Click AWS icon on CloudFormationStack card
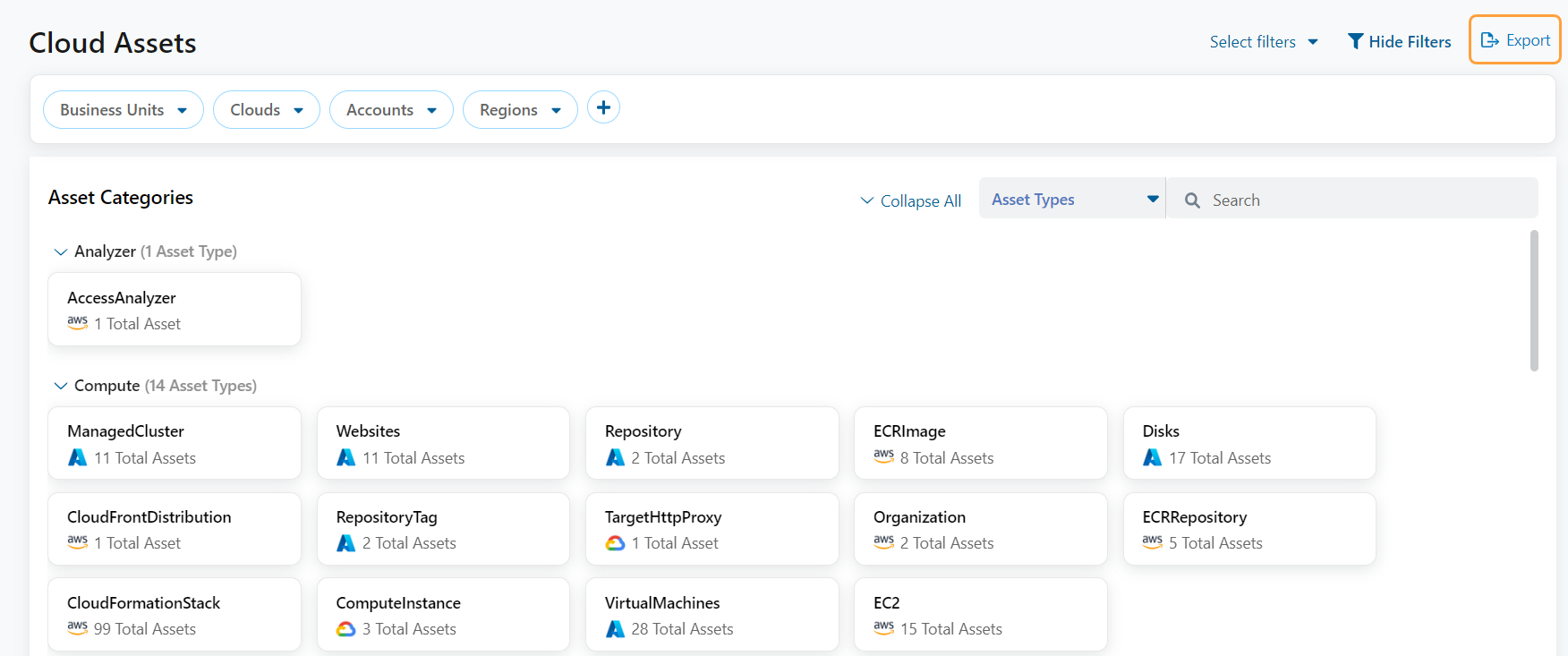 click(x=78, y=628)
